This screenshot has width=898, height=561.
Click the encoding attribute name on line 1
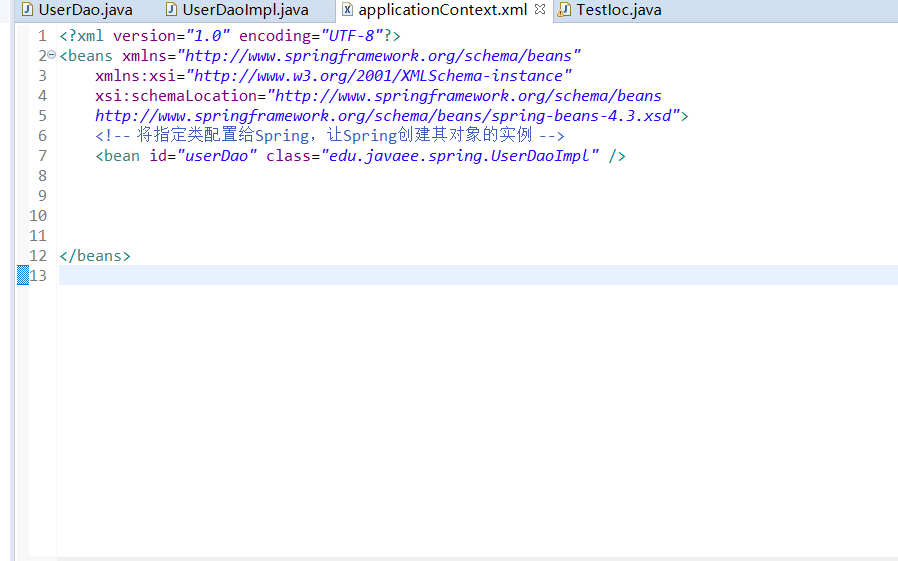coord(275,35)
